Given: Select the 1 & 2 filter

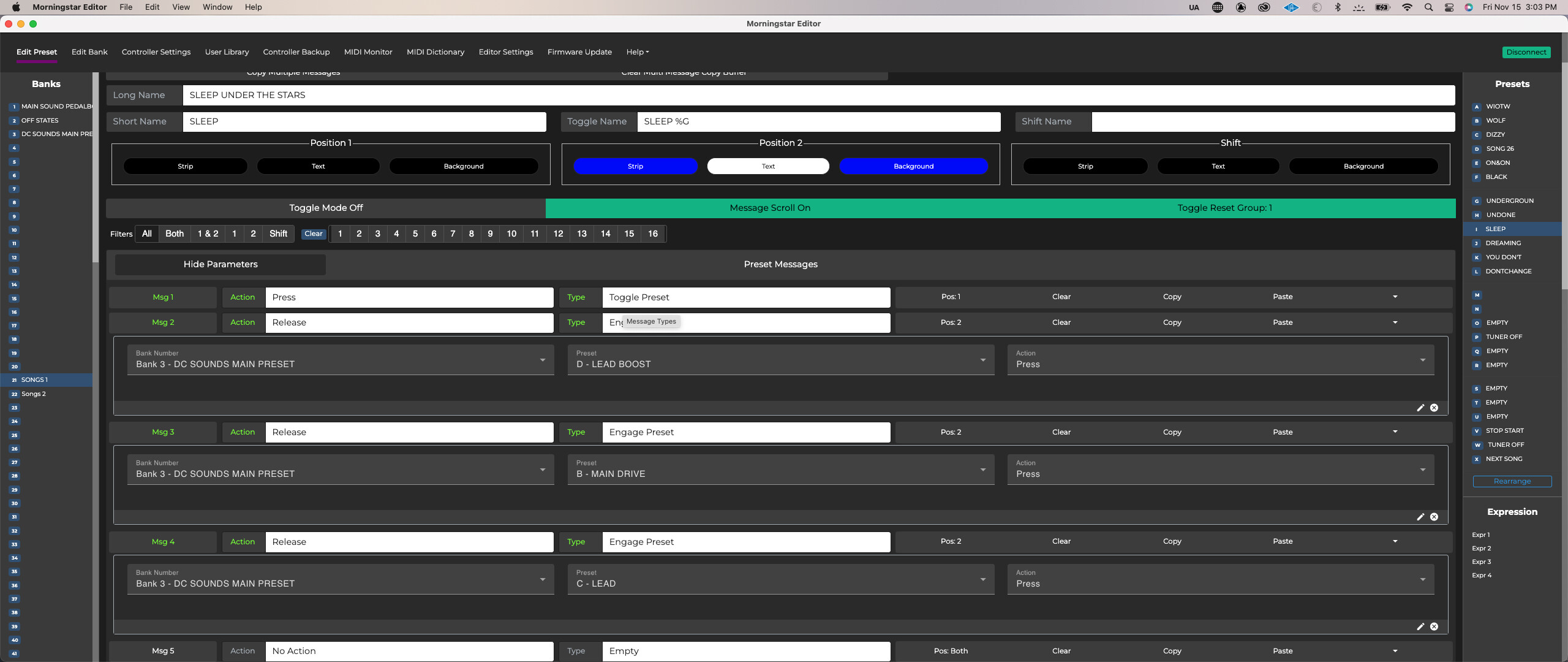Looking at the screenshot, I should point(208,234).
